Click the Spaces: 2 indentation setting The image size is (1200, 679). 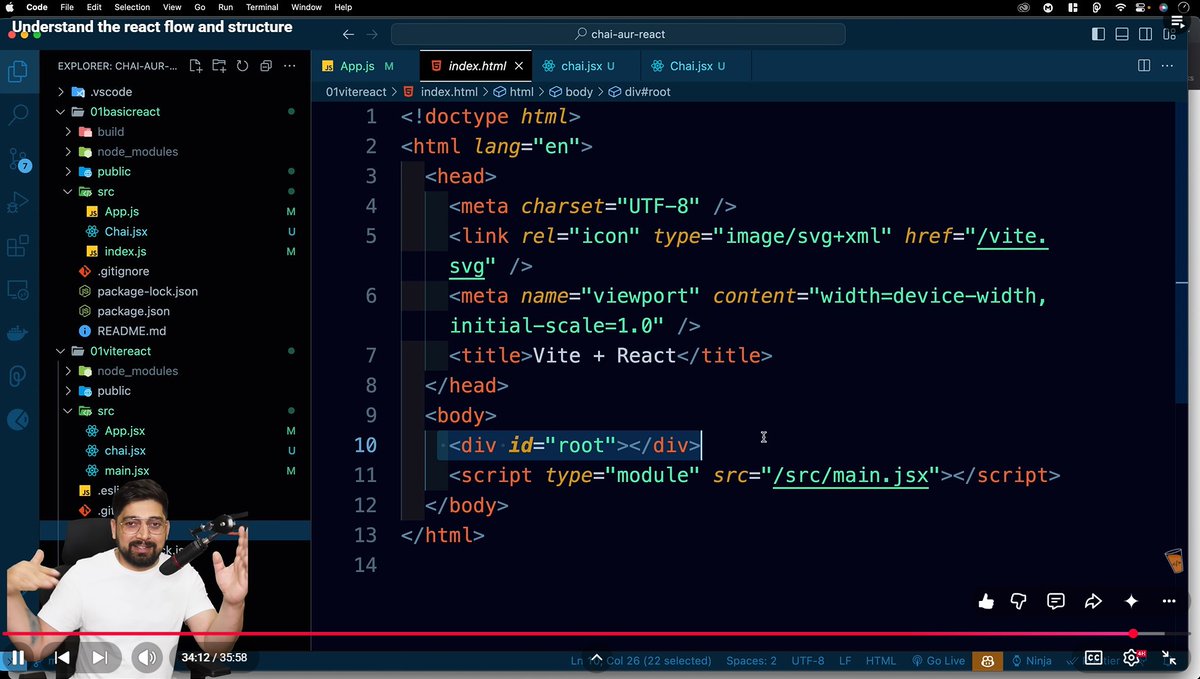(x=751, y=660)
